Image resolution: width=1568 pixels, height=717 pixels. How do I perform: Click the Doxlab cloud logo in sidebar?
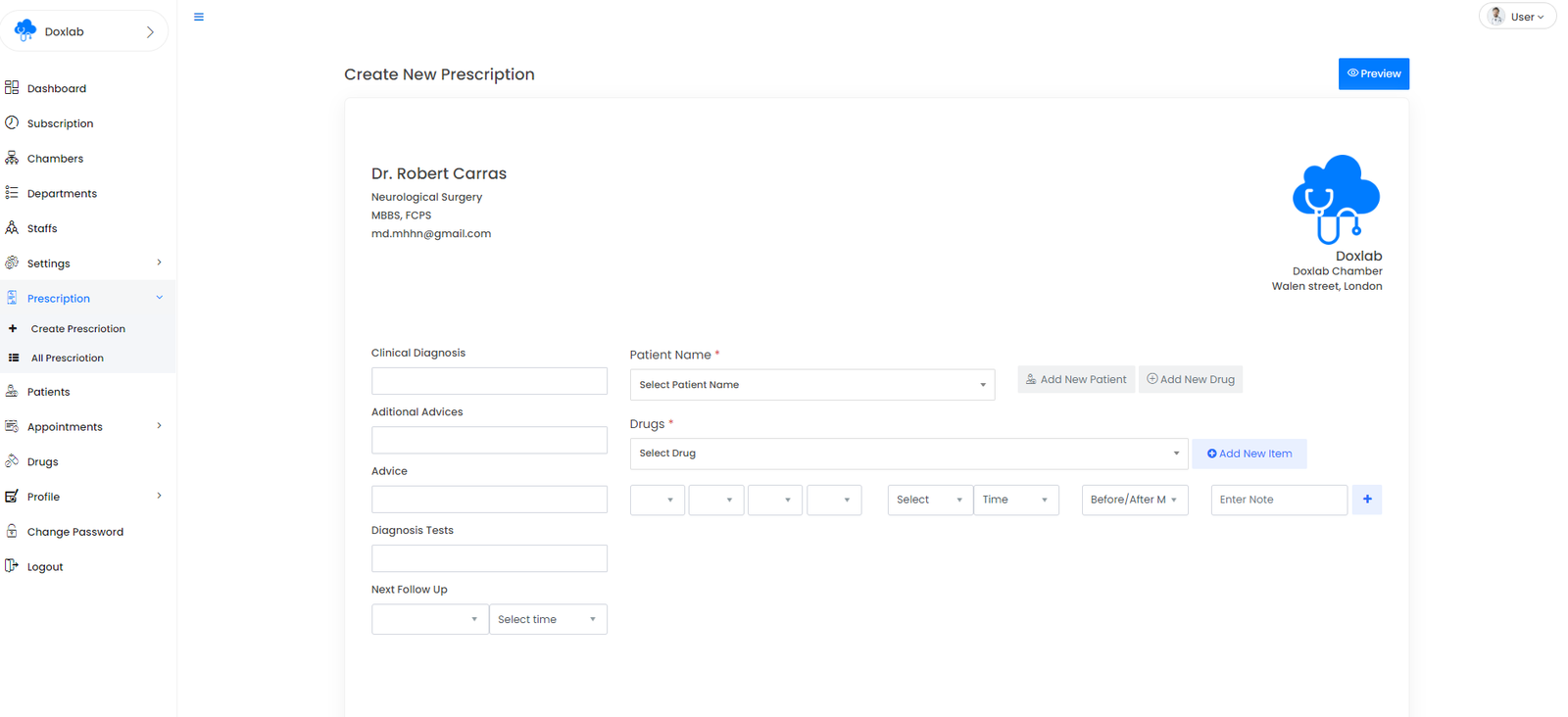25,31
